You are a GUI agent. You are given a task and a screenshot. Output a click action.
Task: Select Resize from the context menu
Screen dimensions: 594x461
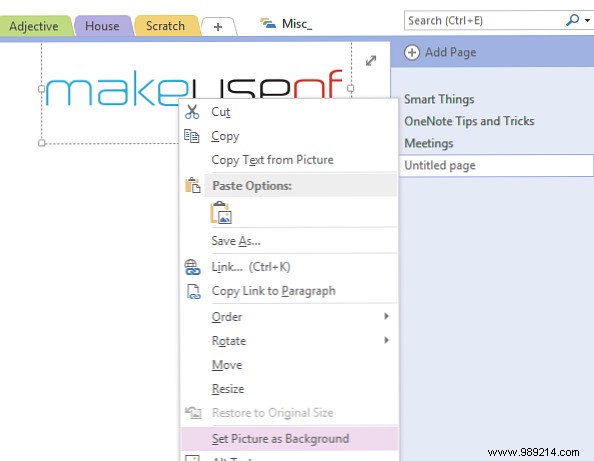pyautogui.click(x=289, y=389)
